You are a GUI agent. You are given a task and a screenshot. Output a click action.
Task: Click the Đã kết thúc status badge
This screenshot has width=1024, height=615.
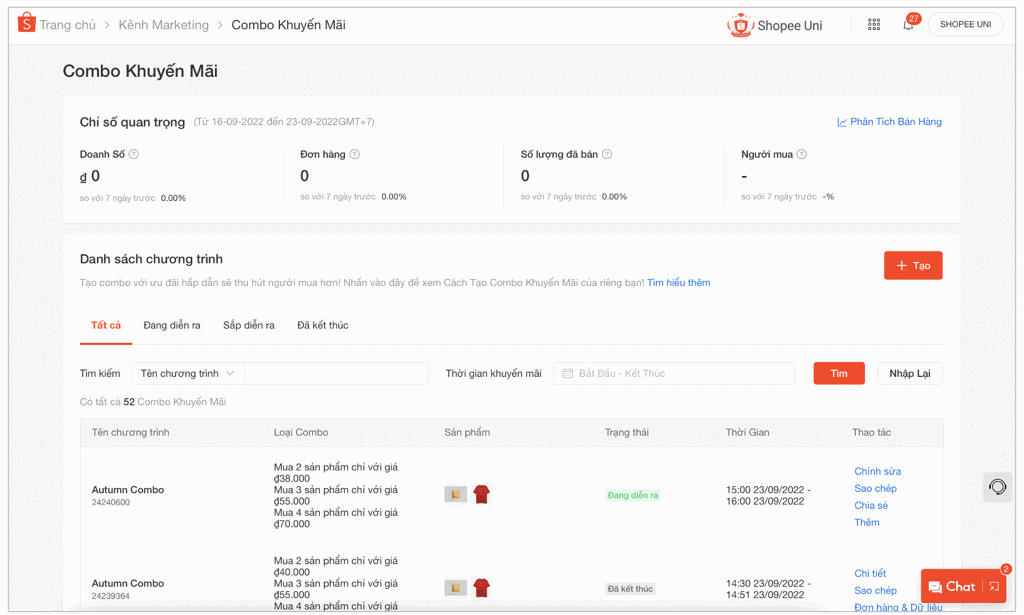coord(630,589)
